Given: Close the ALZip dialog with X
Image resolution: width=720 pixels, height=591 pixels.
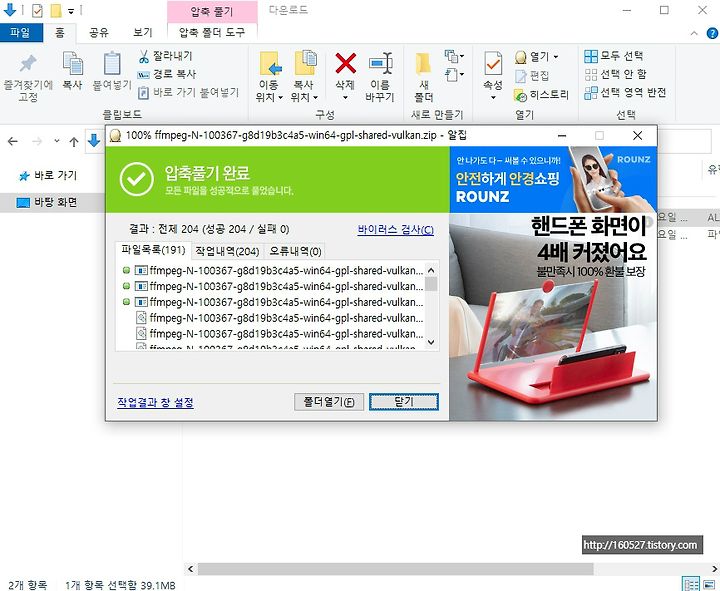Looking at the screenshot, I should (637, 135).
